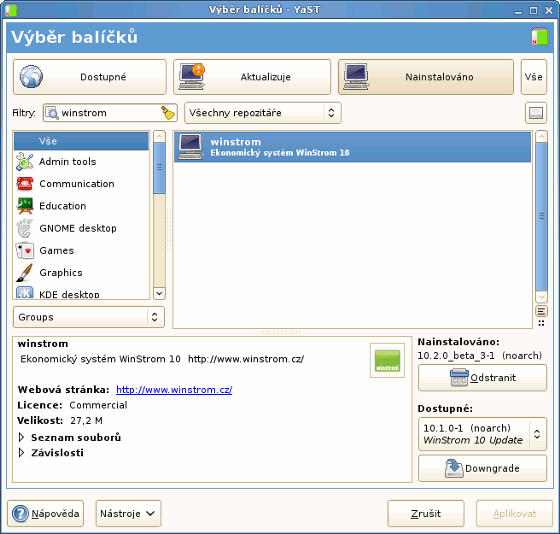Click package list scroll up arrow
The width and height of the screenshot is (560, 534).
(541, 137)
